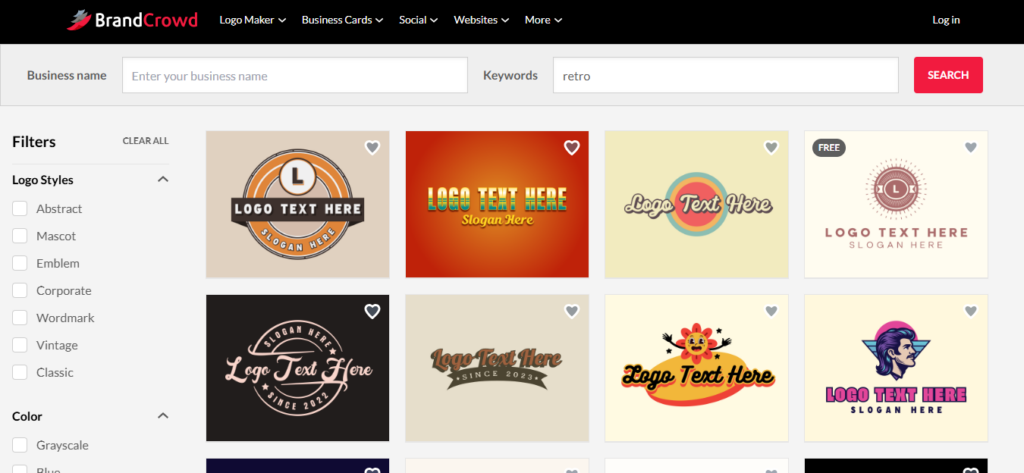
Task: Favorite the black script badge logo
Action: [372, 312]
